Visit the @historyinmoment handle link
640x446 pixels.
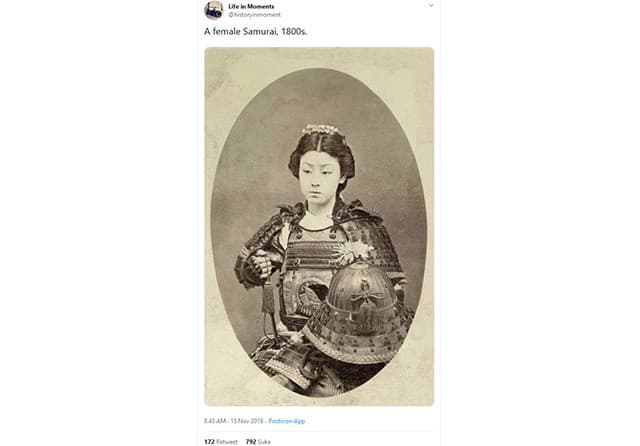point(254,15)
